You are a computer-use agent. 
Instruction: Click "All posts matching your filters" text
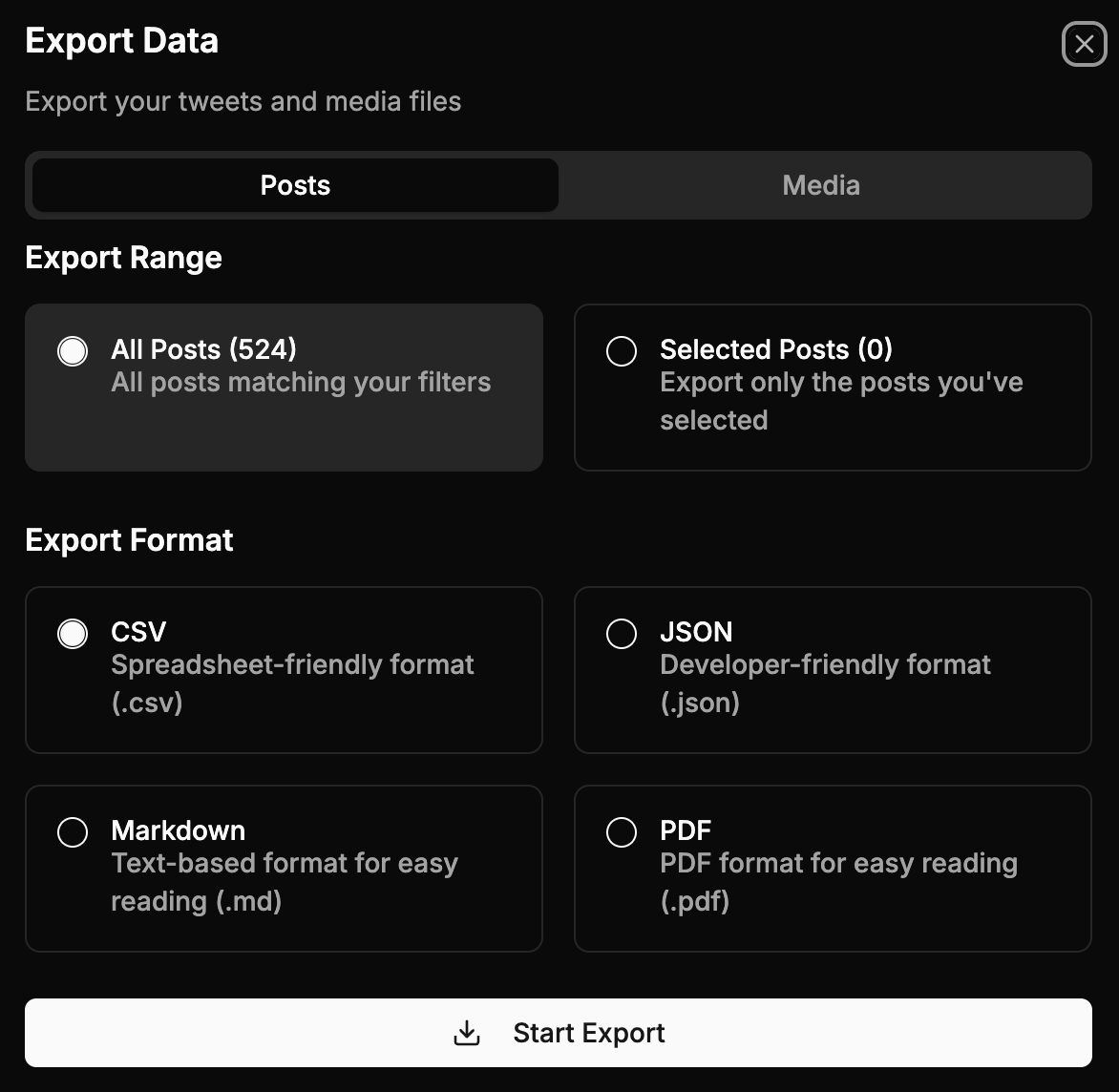[301, 383]
